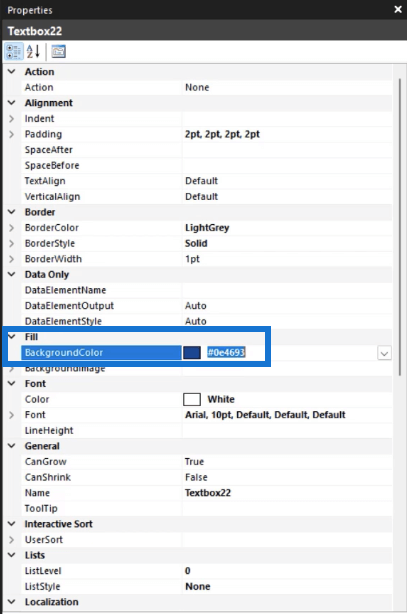Click the blue BackgroundColor swatch
The image size is (407, 614).
192,352
